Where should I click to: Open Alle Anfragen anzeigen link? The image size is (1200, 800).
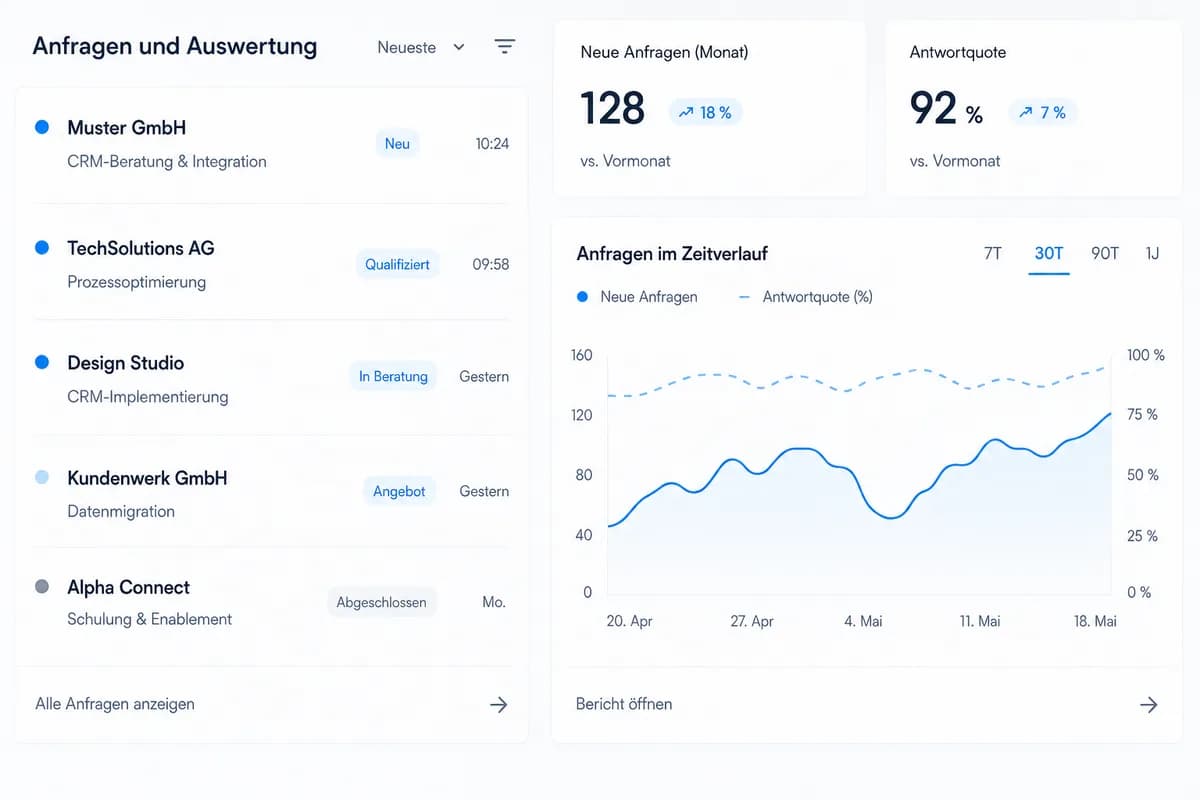coord(115,704)
